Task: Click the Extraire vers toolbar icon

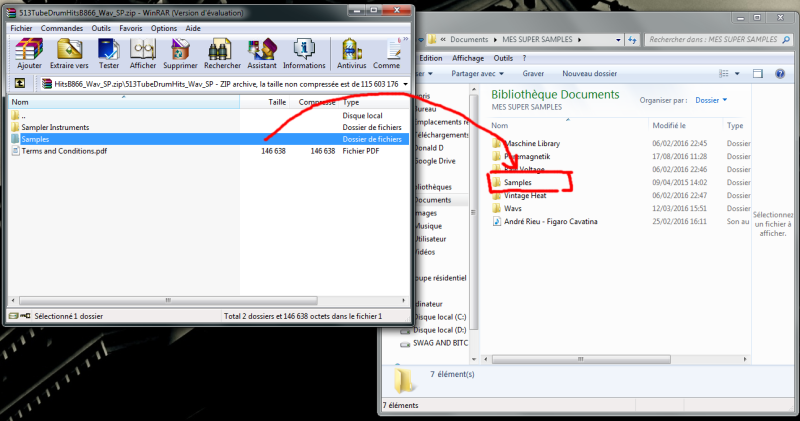Action: [69, 50]
